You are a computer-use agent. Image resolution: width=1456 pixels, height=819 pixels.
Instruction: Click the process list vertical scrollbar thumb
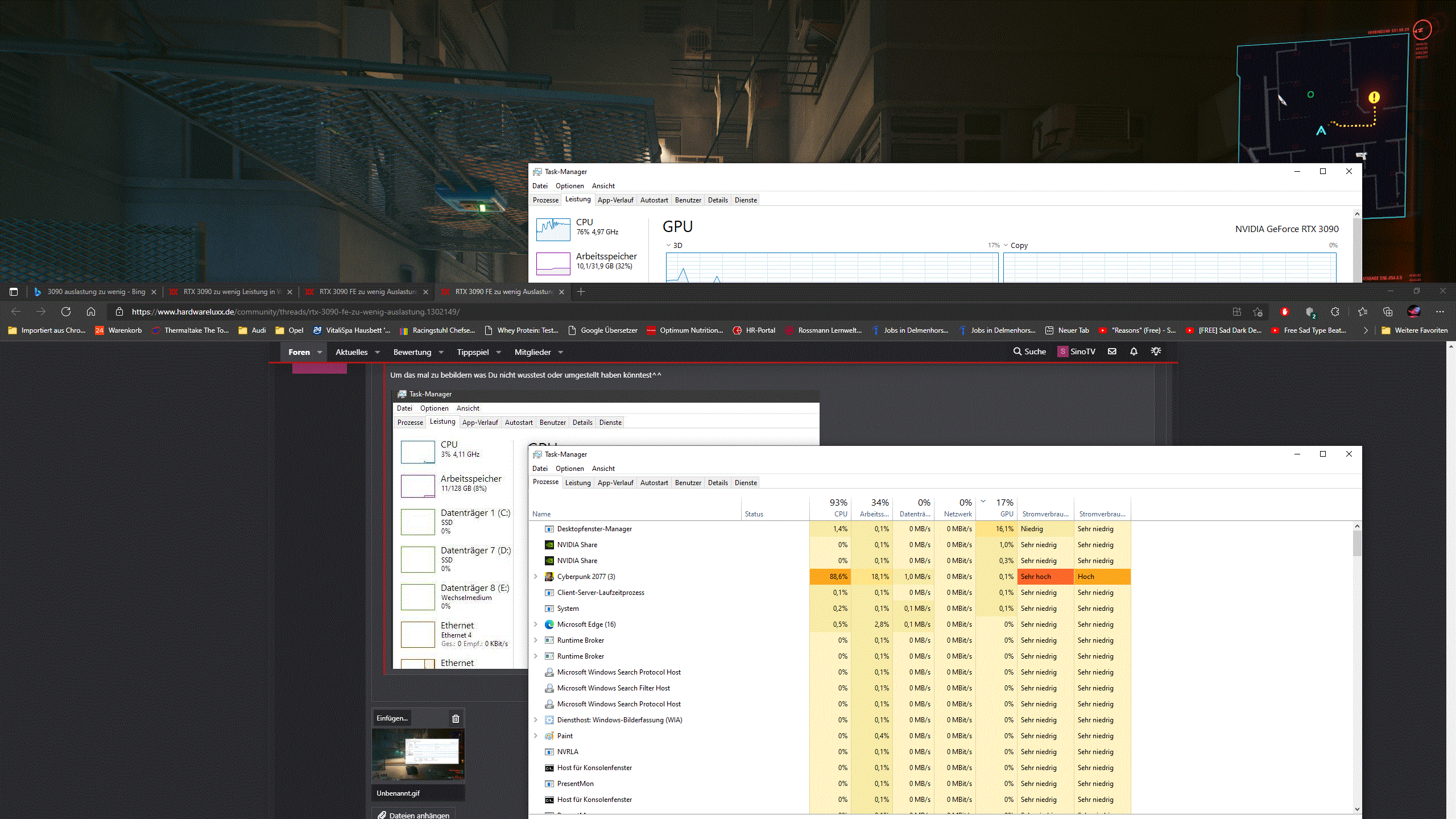click(1357, 544)
